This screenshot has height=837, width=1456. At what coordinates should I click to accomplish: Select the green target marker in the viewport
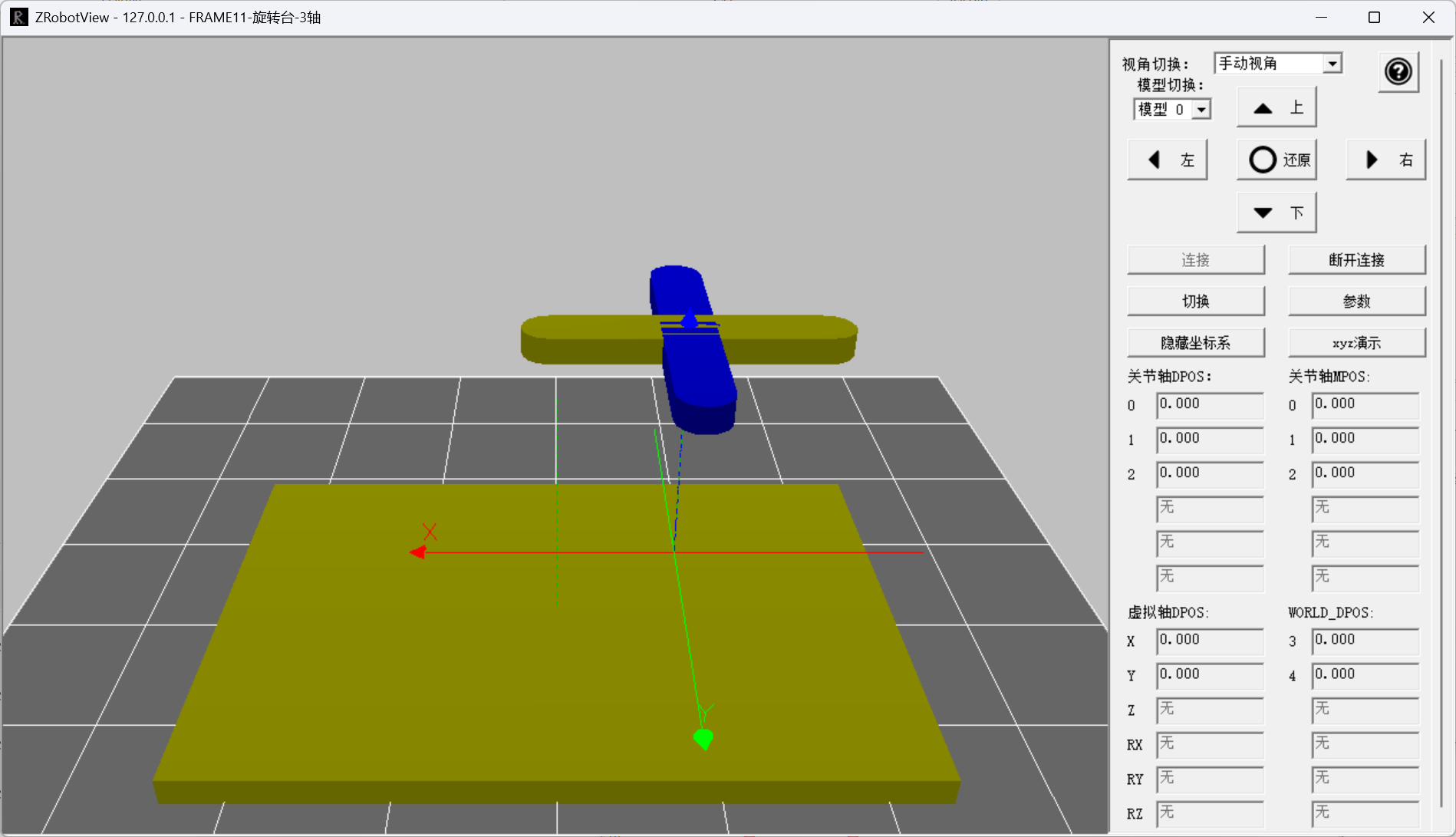703,739
